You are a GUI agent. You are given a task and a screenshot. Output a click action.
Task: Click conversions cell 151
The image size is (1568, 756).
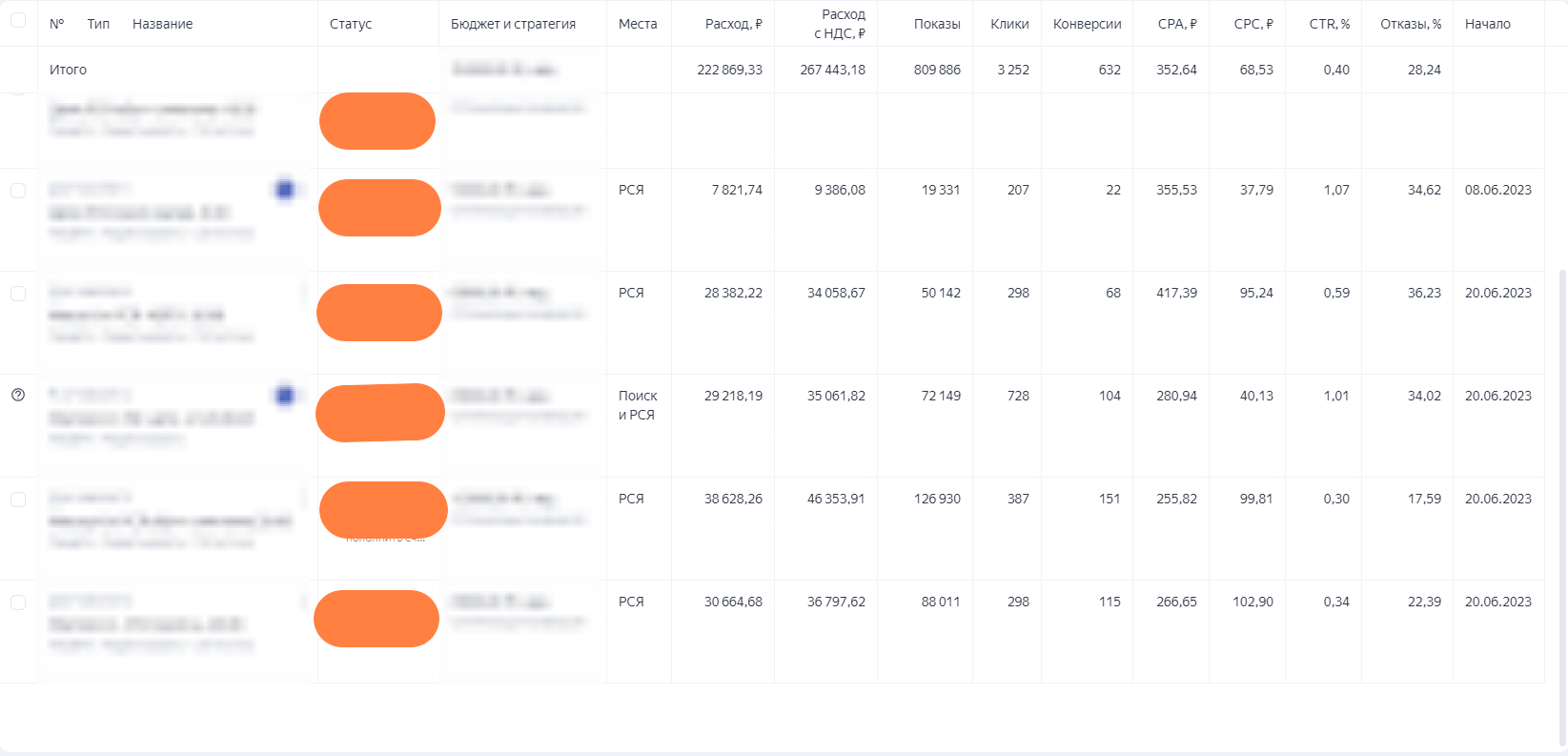(1110, 499)
